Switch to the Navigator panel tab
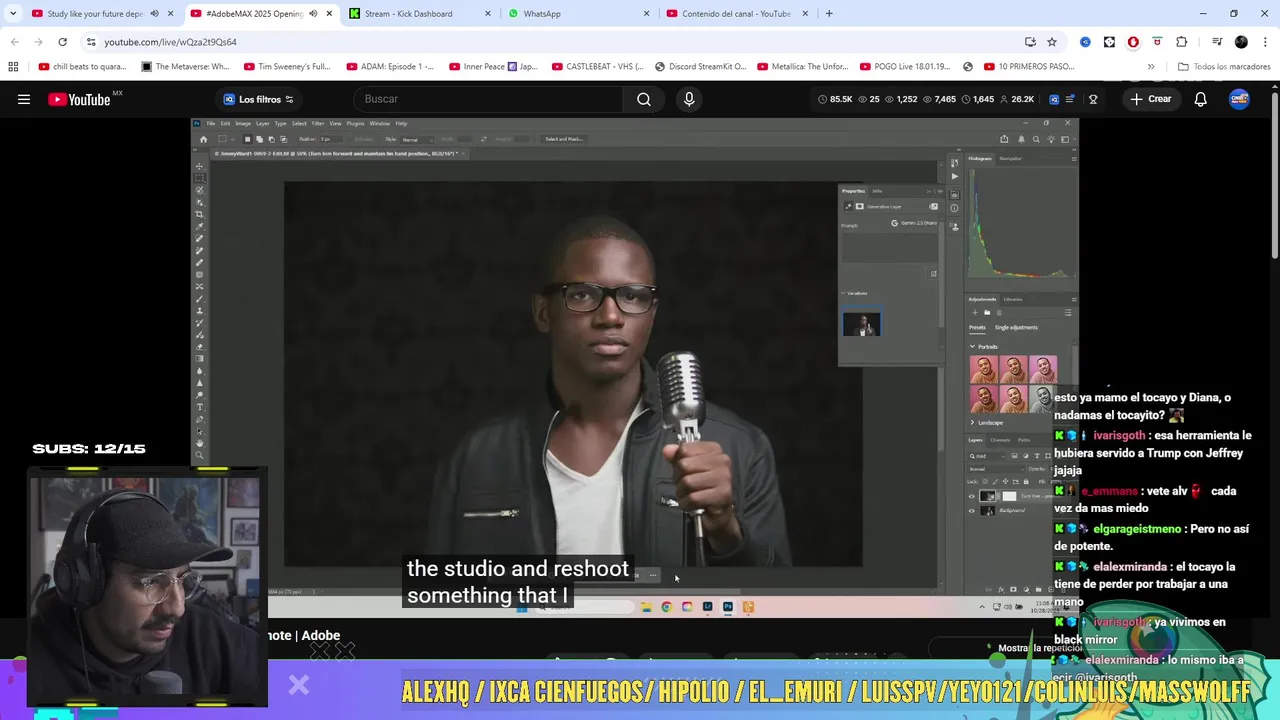Image resolution: width=1280 pixels, height=720 pixels. point(1011,158)
